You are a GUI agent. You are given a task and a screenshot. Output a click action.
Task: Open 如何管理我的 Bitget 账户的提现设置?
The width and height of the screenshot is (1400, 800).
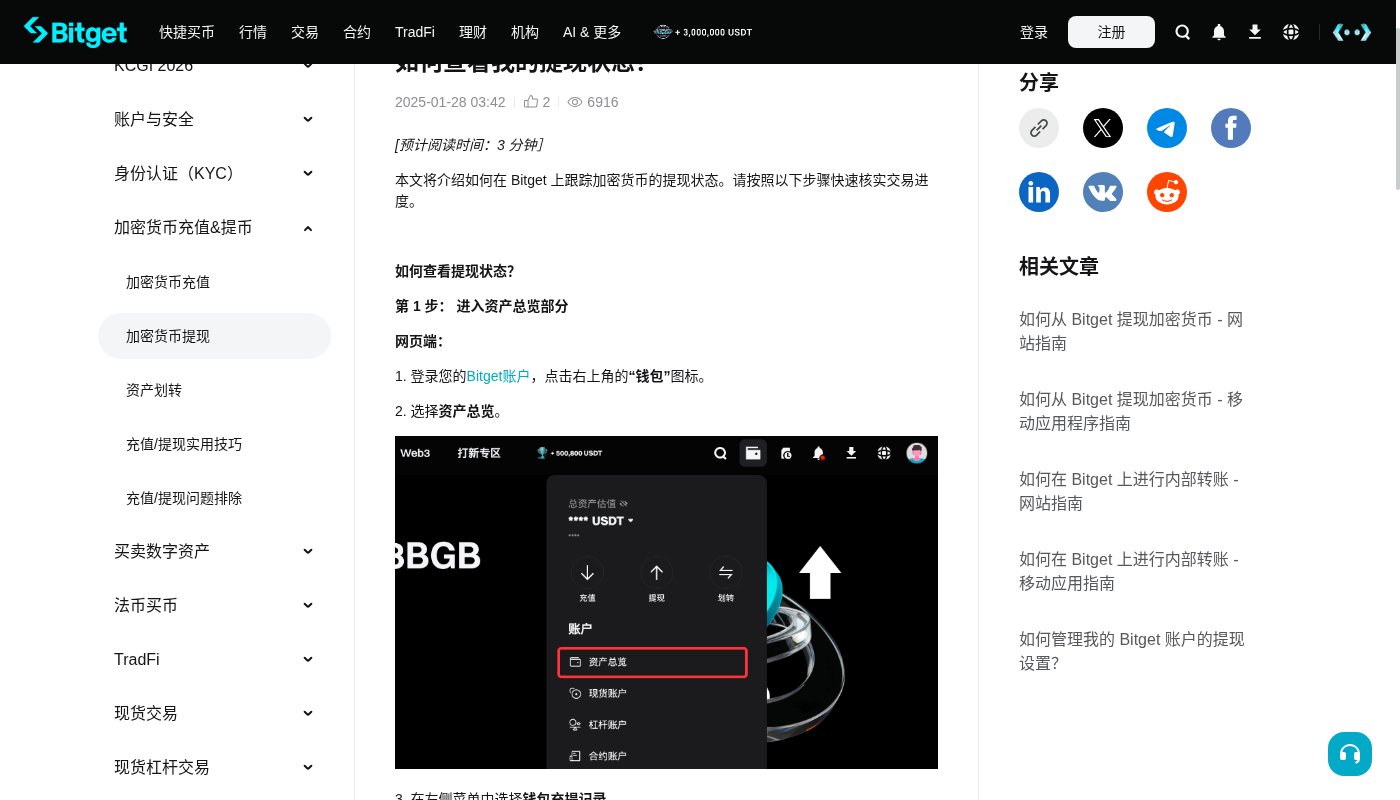(x=1132, y=651)
